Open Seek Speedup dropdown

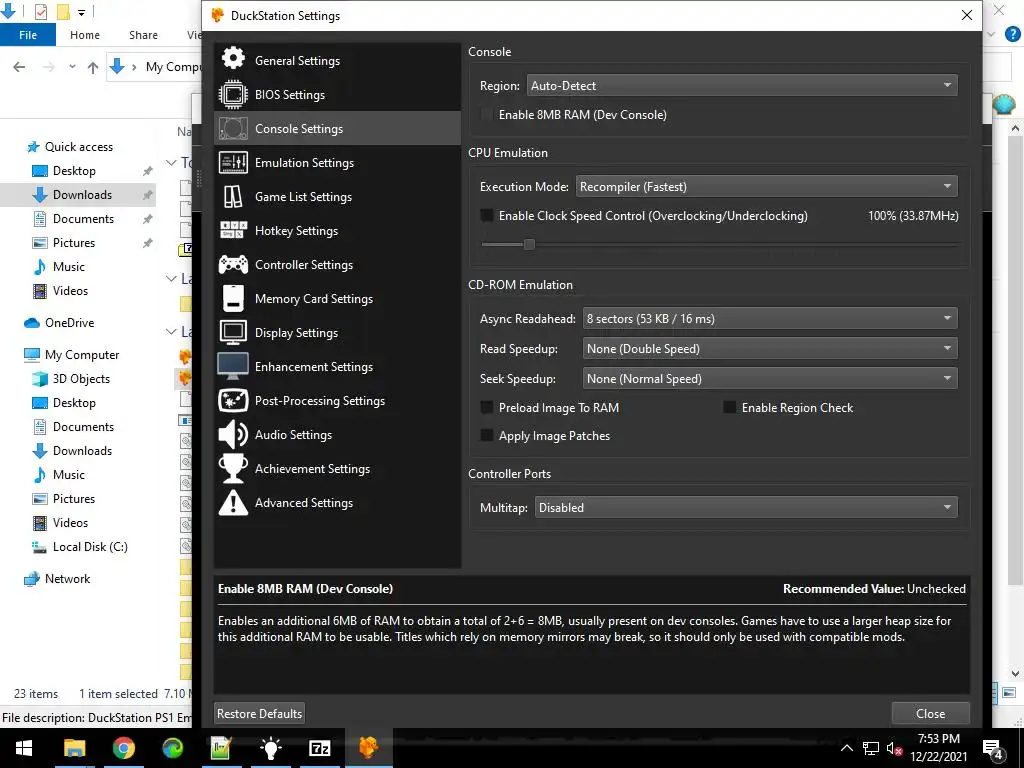pos(770,379)
